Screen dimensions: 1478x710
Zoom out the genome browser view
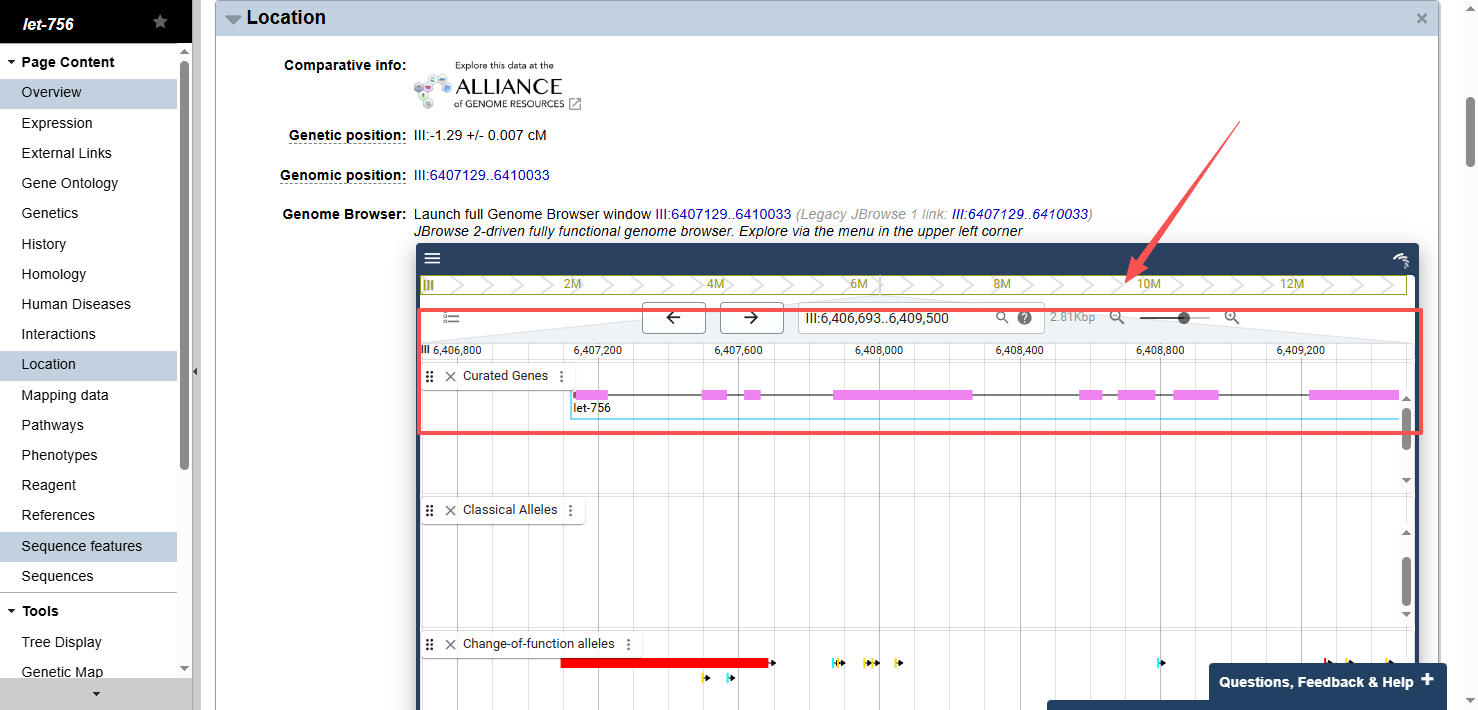1117,318
